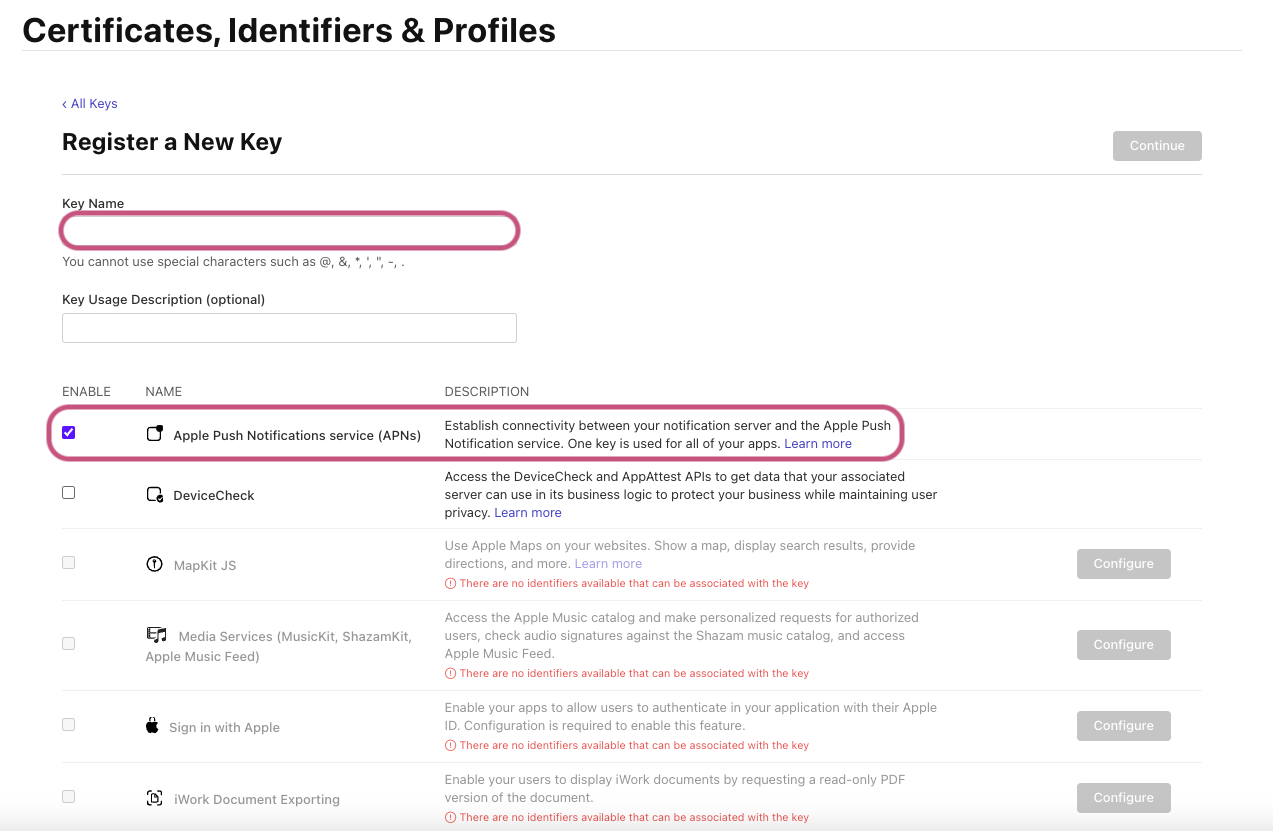Open Learn more link for DeviceCheck
This screenshot has width=1273, height=831.
pyautogui.click(x=527, y=513)
